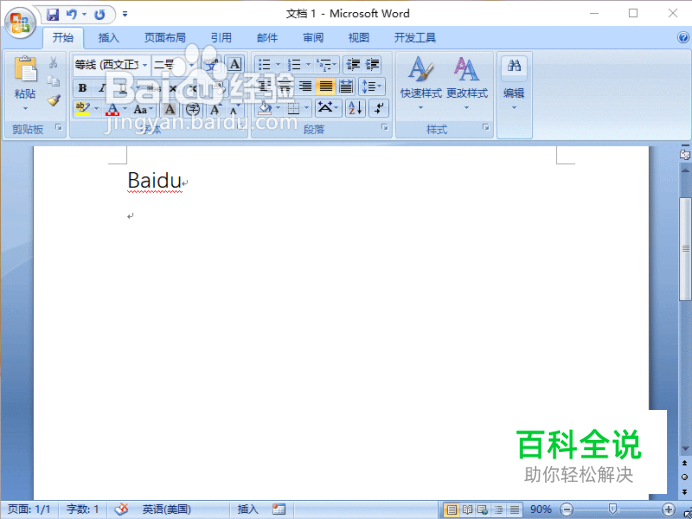Open multilevel list menu
This screenshot has height=519, width=692.
coord(327,65)
